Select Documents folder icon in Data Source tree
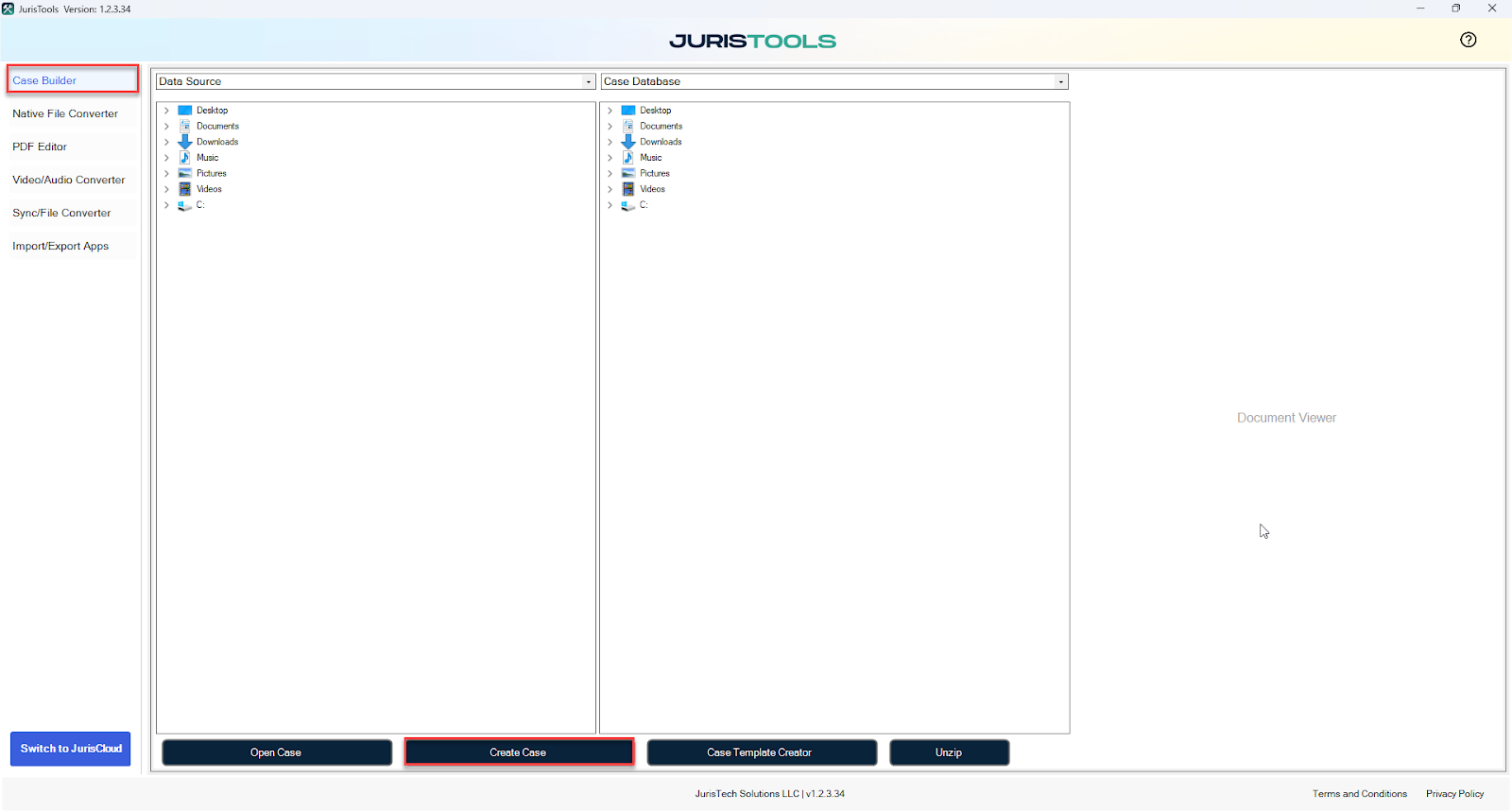Image resolution: width=1512 pixels, height=812 pixels. point(185,126)
